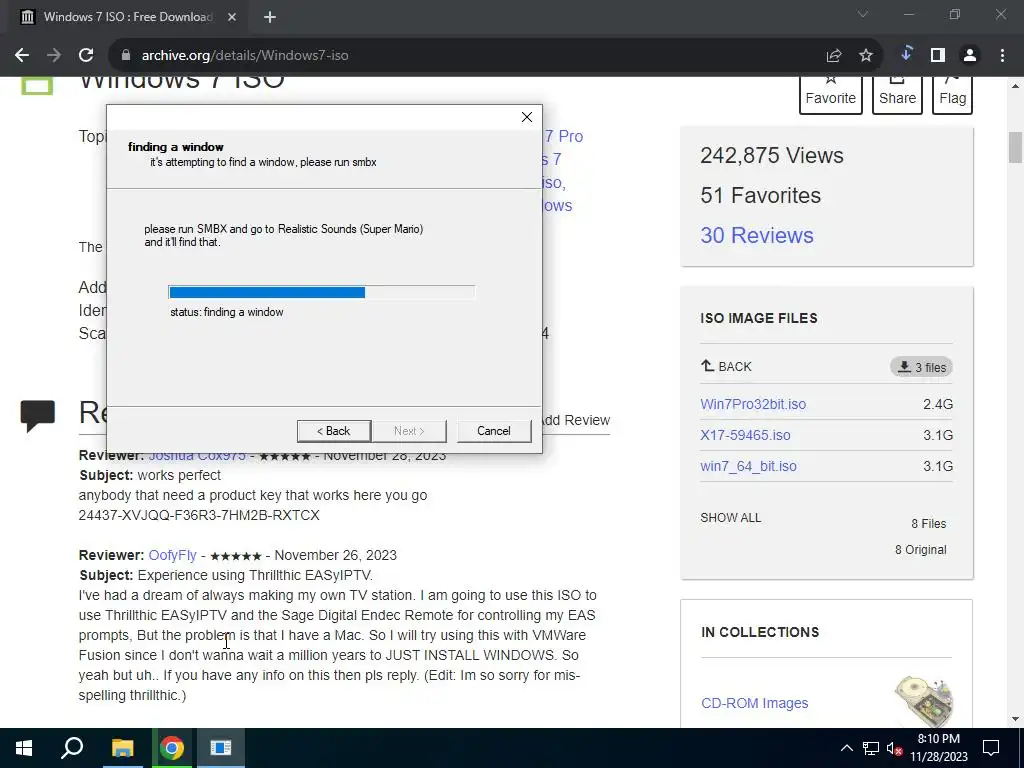Close the finding a window dialog
Screen dimensions: 1024x768
point(527,117)
